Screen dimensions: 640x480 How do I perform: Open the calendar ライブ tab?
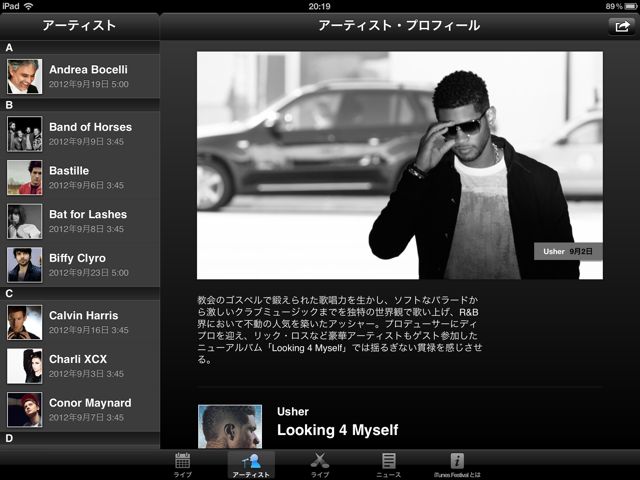point(182,464)
